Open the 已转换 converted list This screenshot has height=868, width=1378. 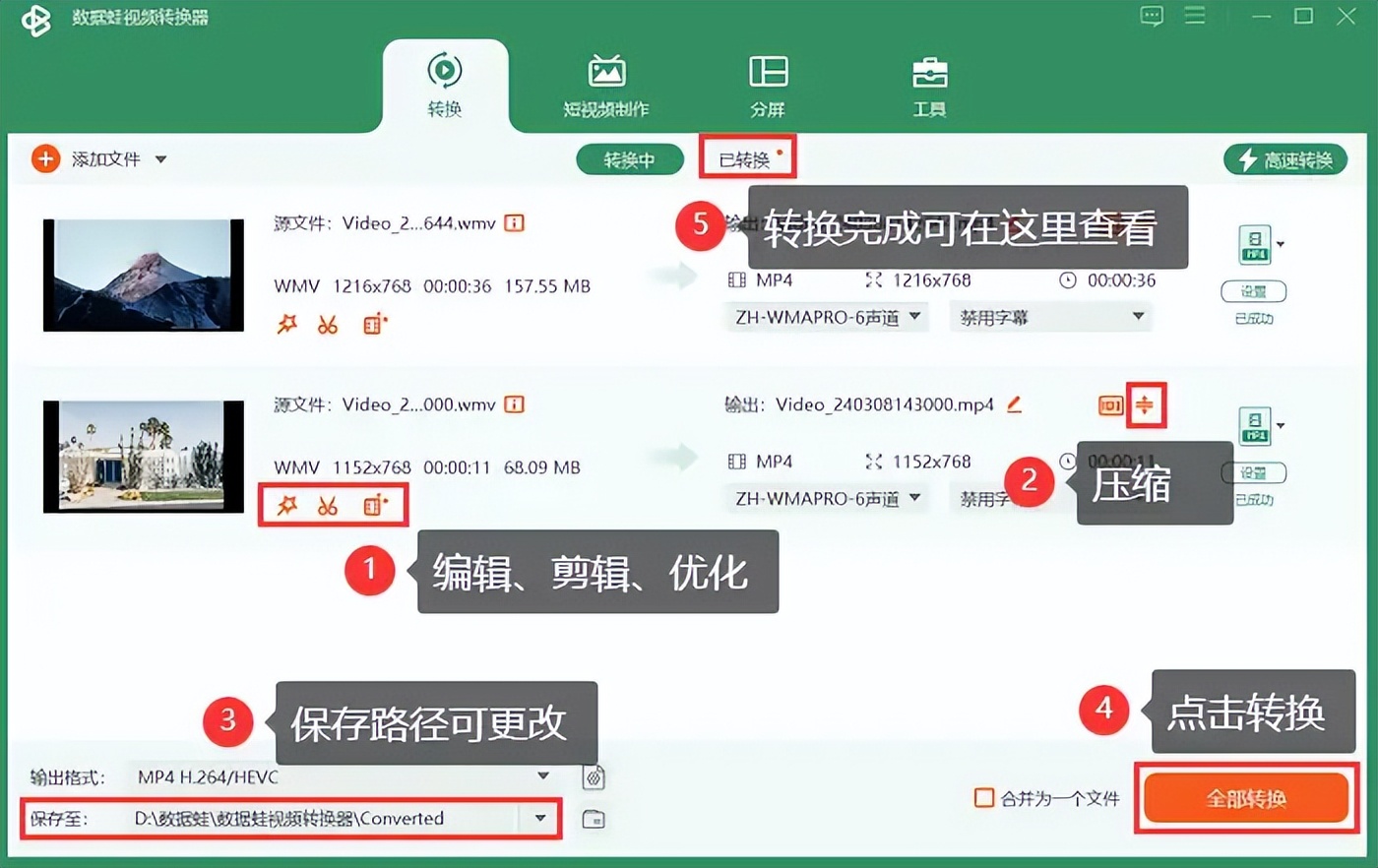[745, 159]
